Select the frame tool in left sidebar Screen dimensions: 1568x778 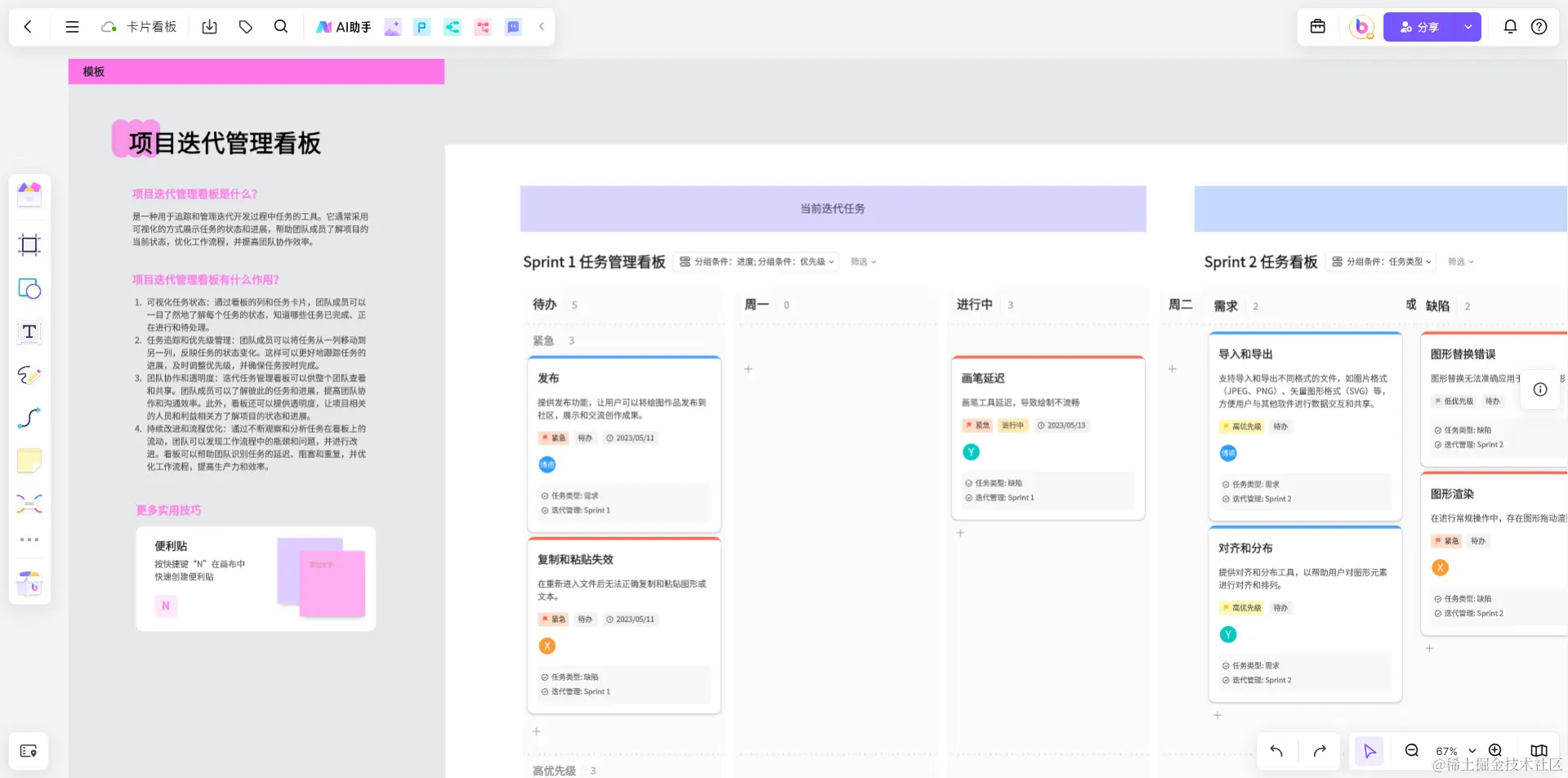(29, 245)
